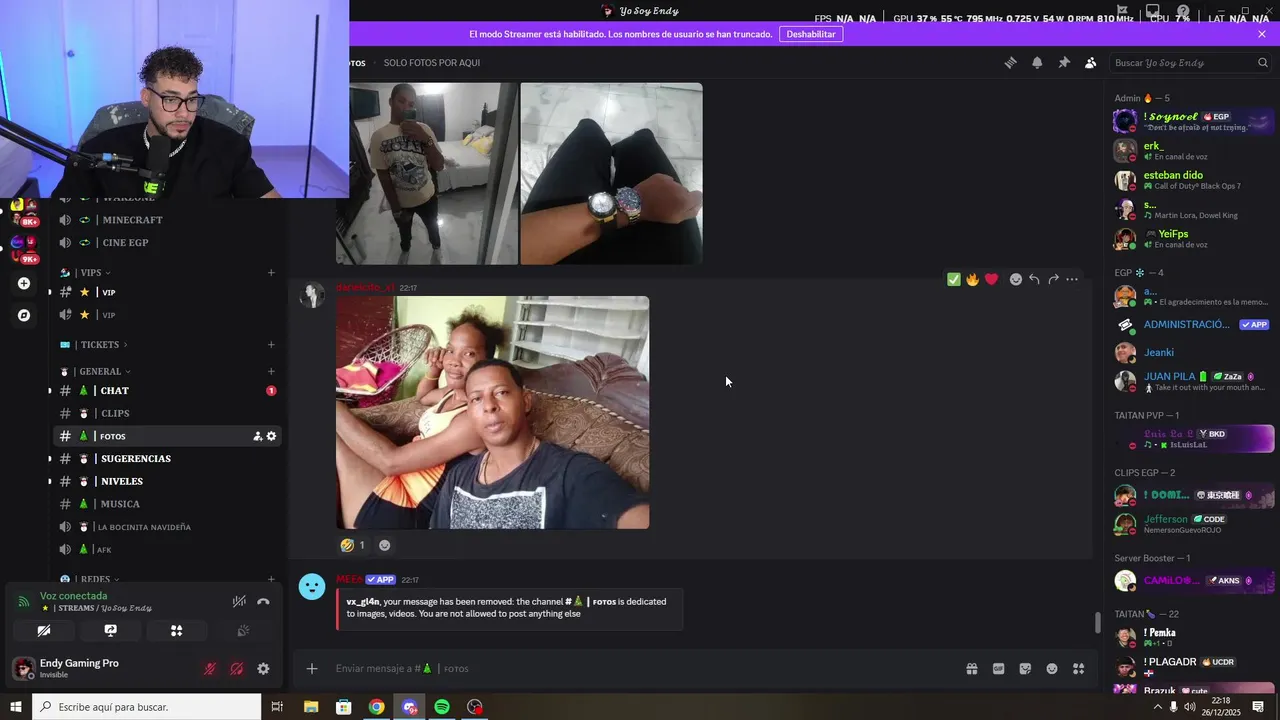Open more message options (three dots)

click(1072, 279)
